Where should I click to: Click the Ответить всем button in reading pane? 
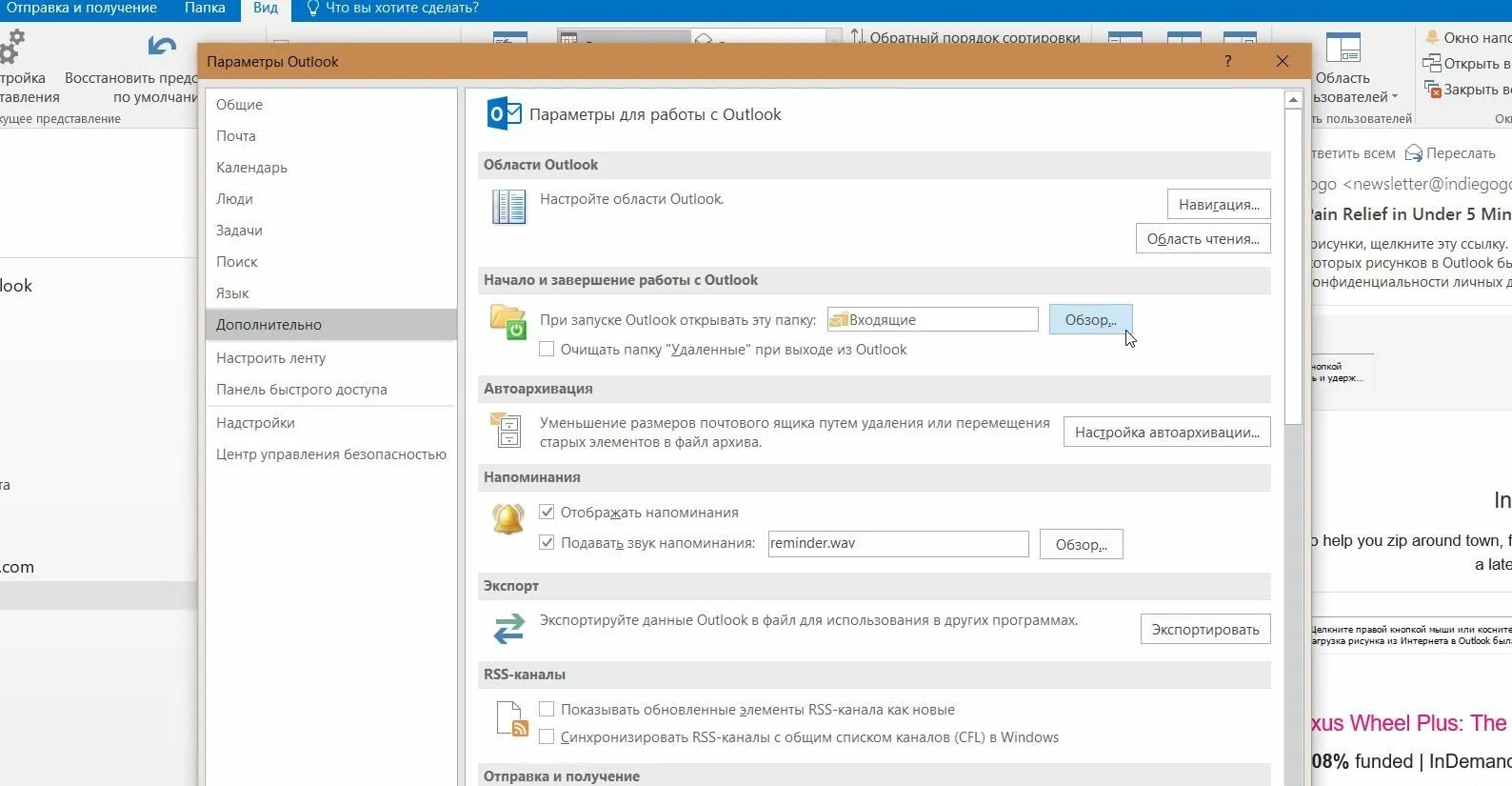[x=1353, y=153]
